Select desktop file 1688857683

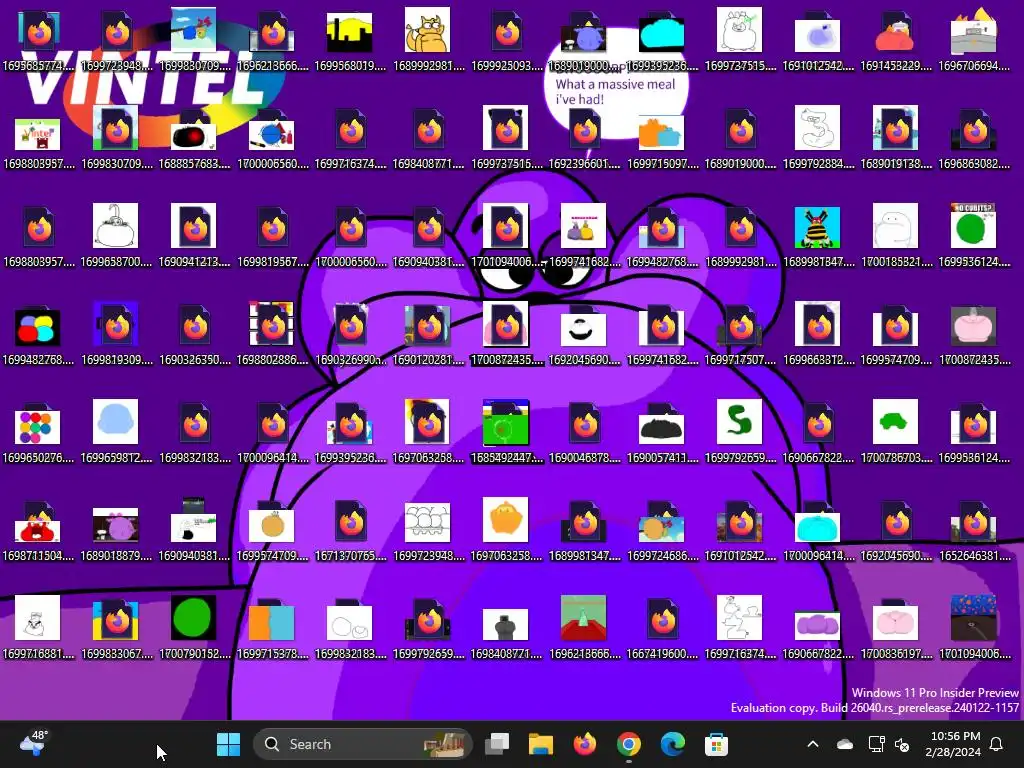coord(194,137)
